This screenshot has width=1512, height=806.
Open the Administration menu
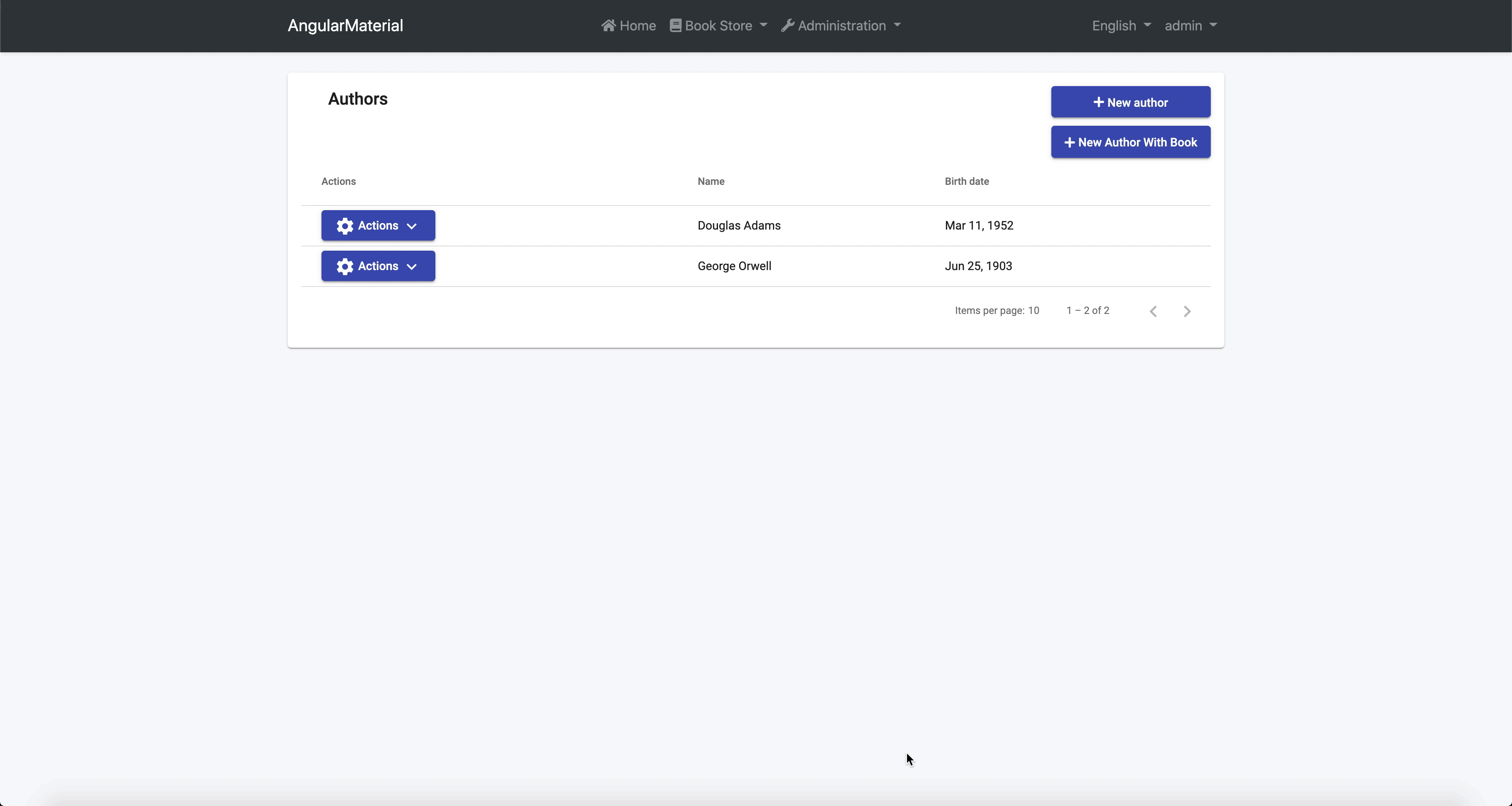coord(841,25)
